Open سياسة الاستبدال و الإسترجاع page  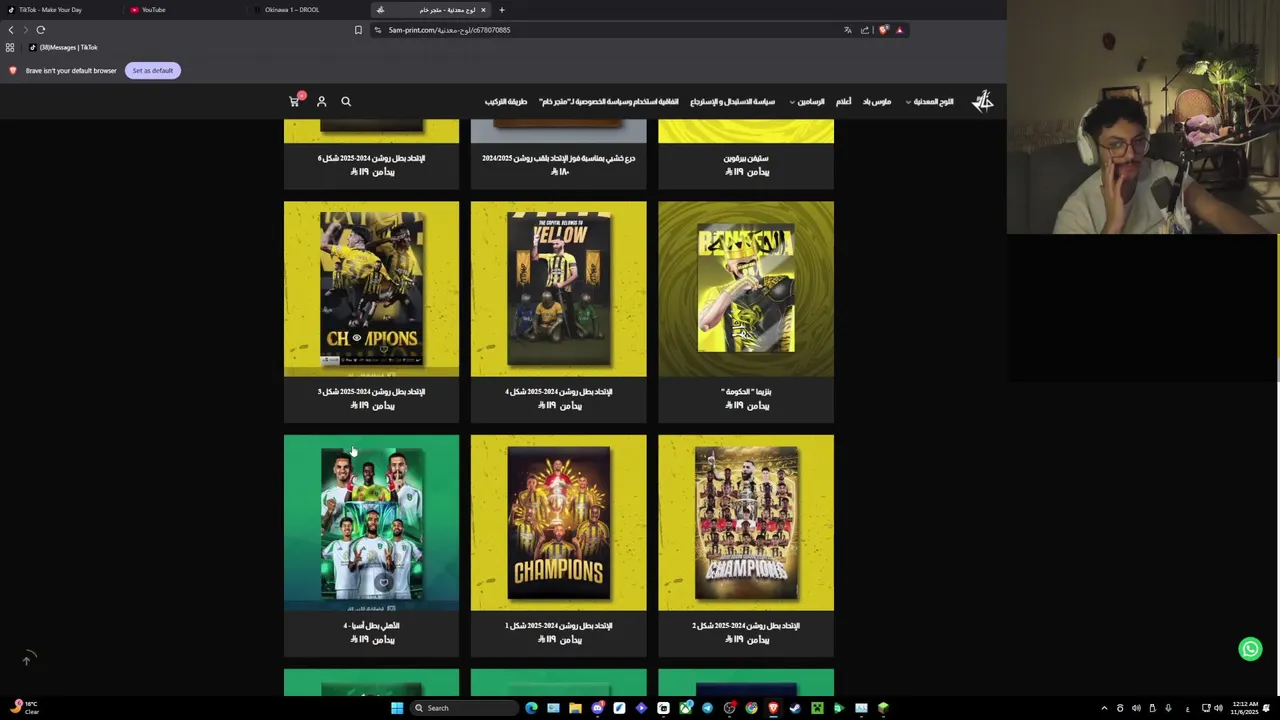click(x=733, y=101)
